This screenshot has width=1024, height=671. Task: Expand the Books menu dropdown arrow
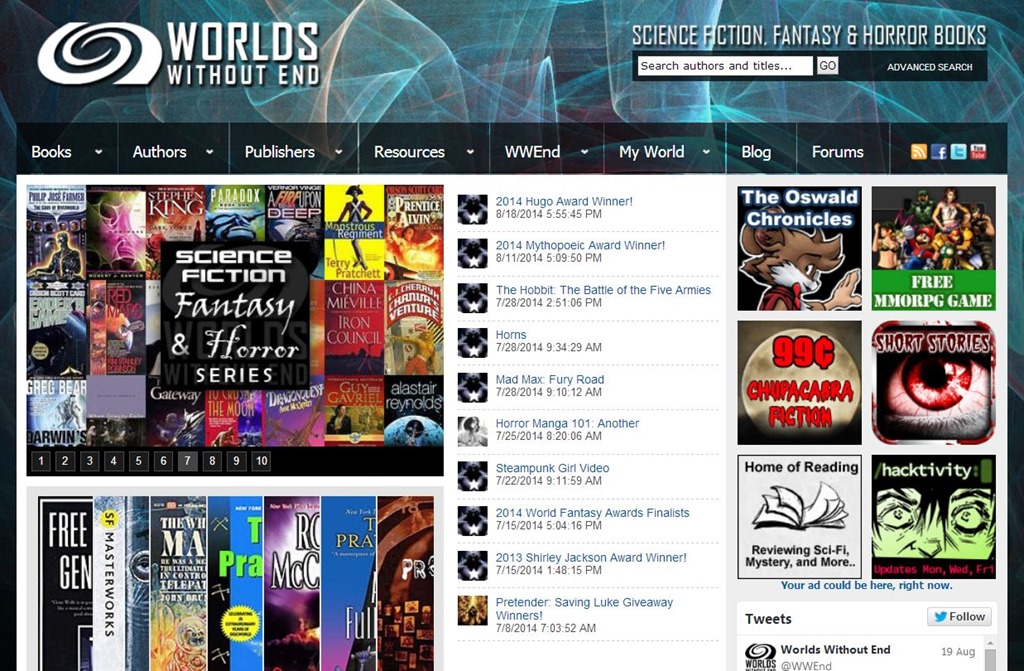[x=98, y=153]
